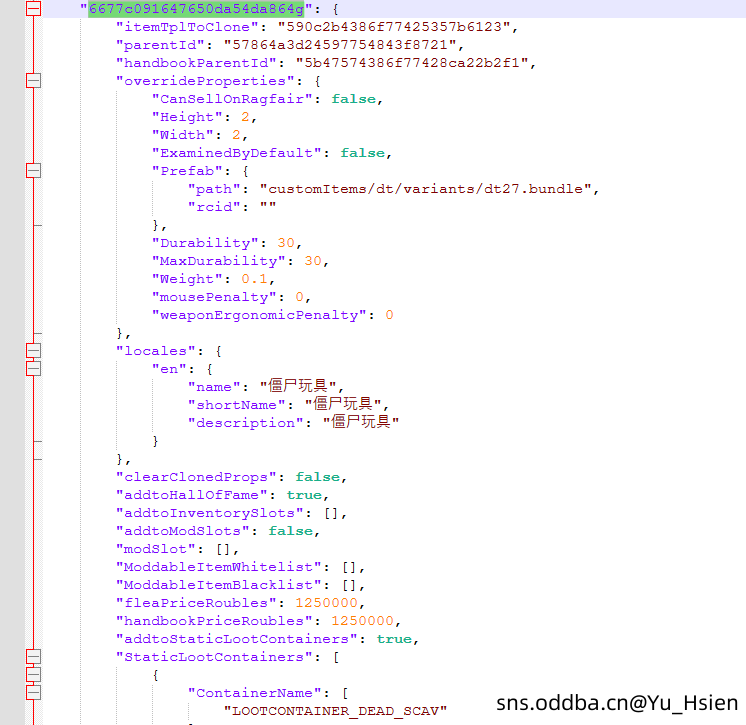This screenshot has width=746, height=725.
Task: Fold the ContainerName array block
Action: coord(33,693)
